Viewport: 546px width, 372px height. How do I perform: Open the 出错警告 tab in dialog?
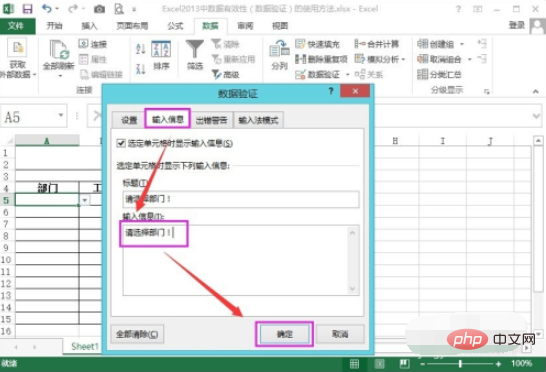pos(212,120)
